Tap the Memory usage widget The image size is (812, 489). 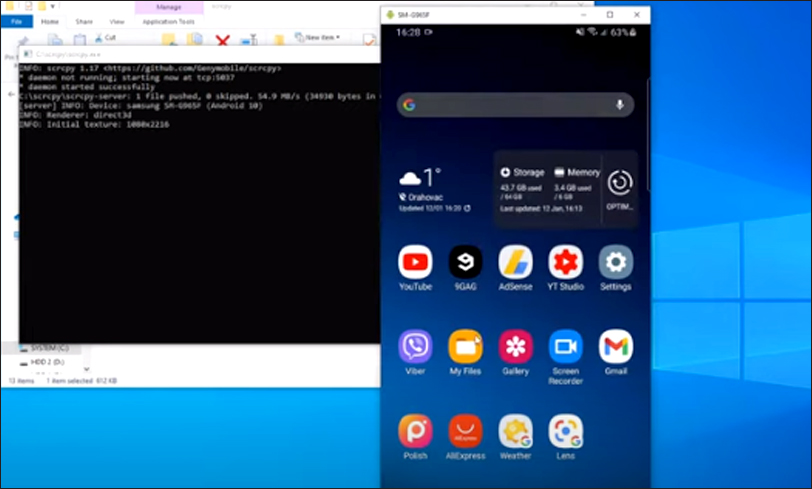(576, 184)
